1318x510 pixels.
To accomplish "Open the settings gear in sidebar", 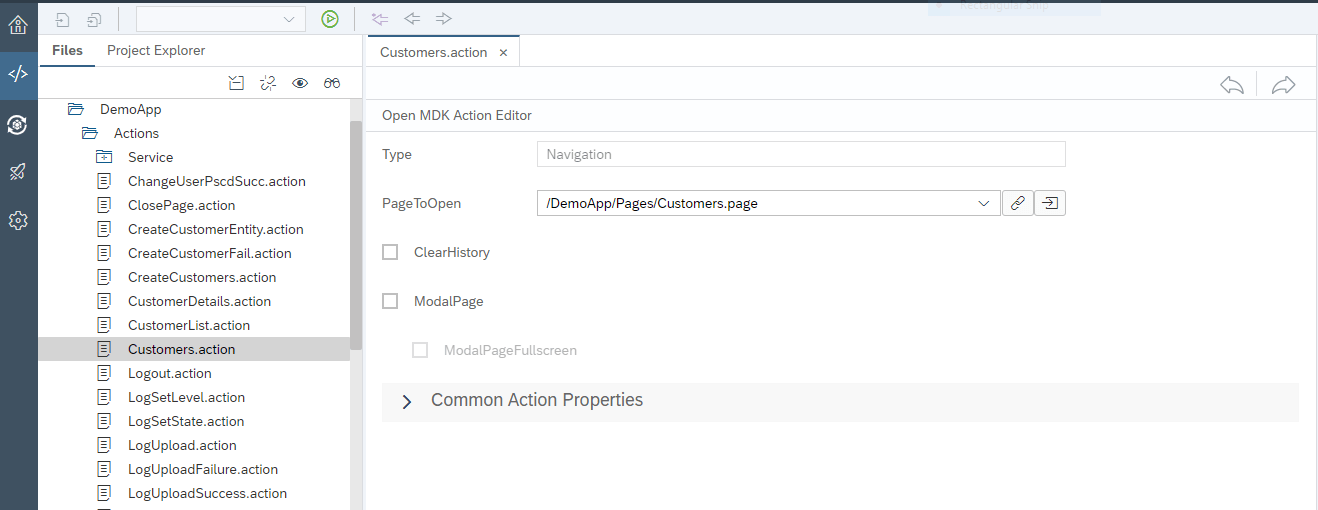I will pyautogui.click(x=18, y=221).
